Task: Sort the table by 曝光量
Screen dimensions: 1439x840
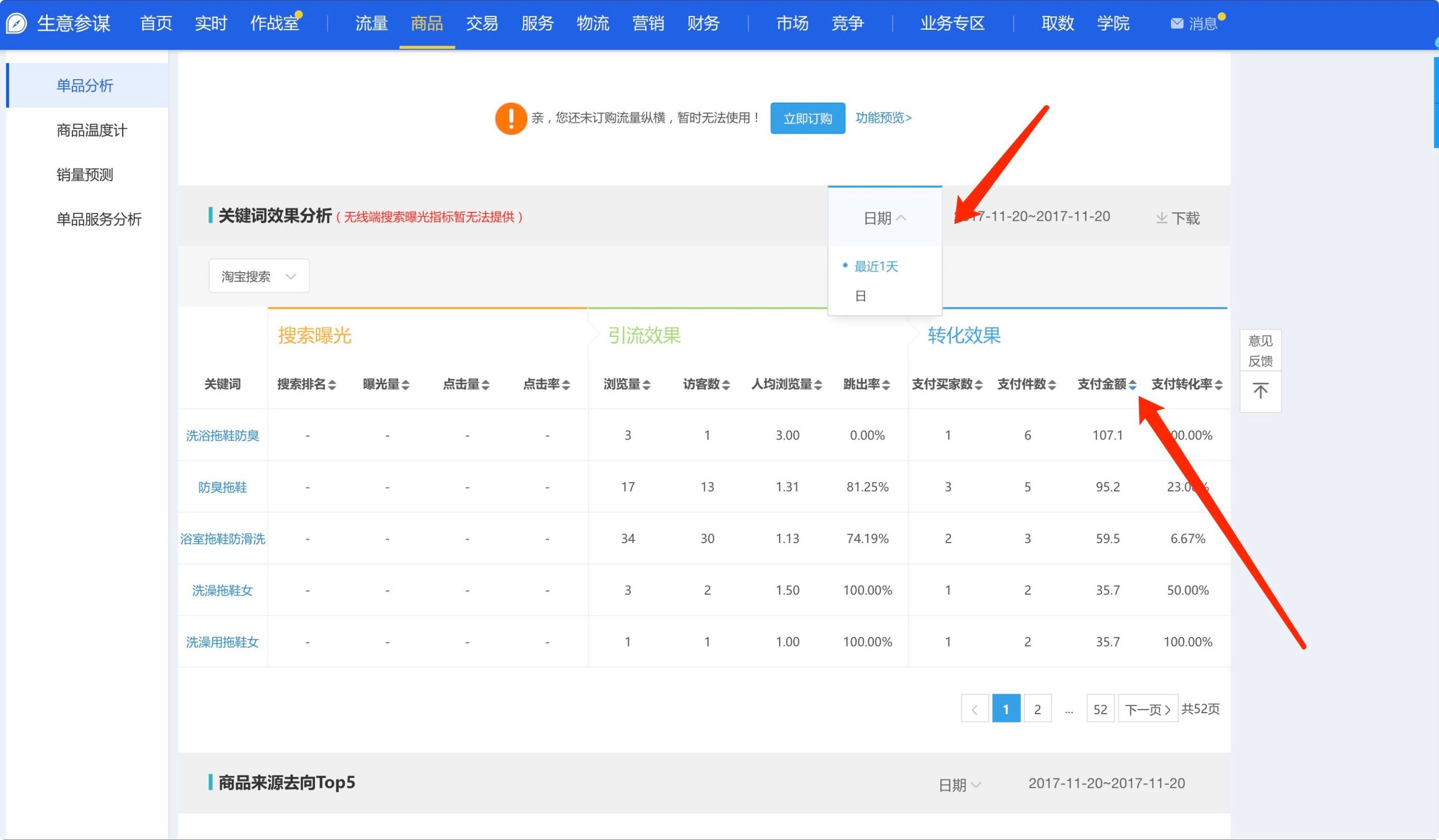Action: point(405,384)
